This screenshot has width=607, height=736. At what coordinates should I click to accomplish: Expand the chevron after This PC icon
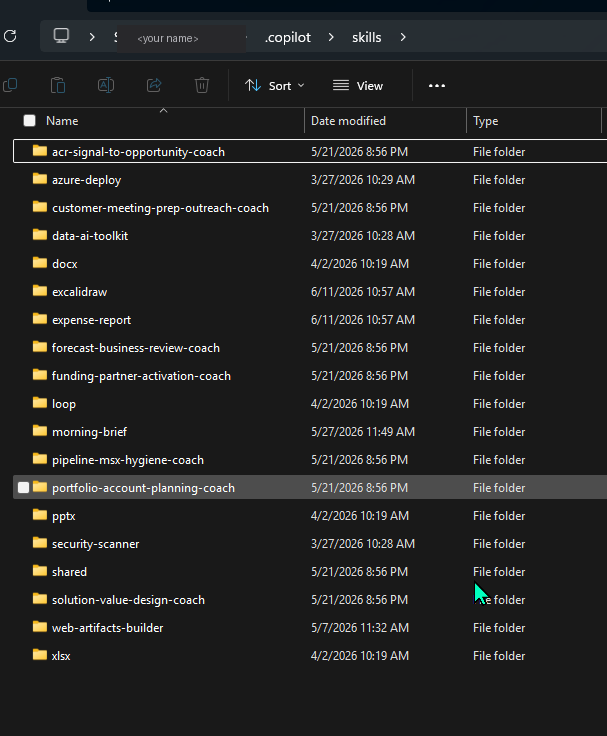[92, 37]
